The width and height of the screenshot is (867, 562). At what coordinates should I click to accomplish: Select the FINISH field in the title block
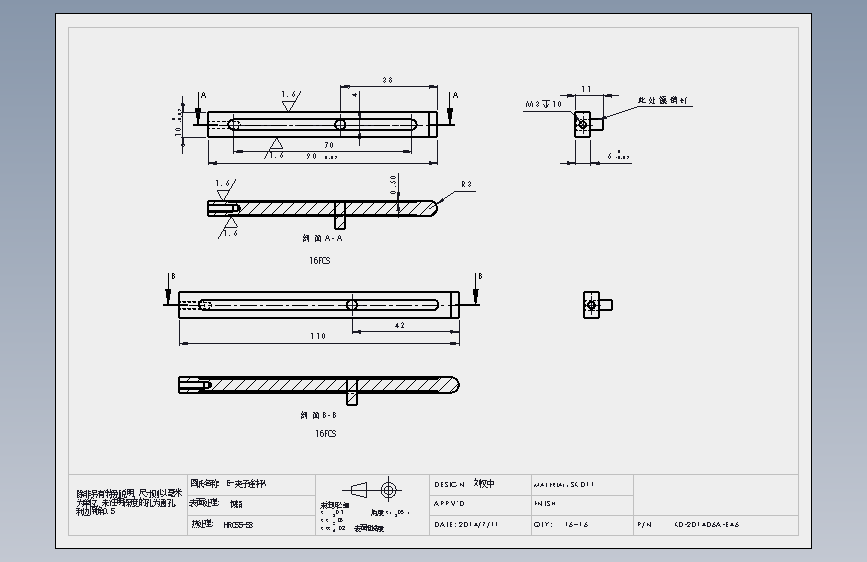[x=582, y=504]
